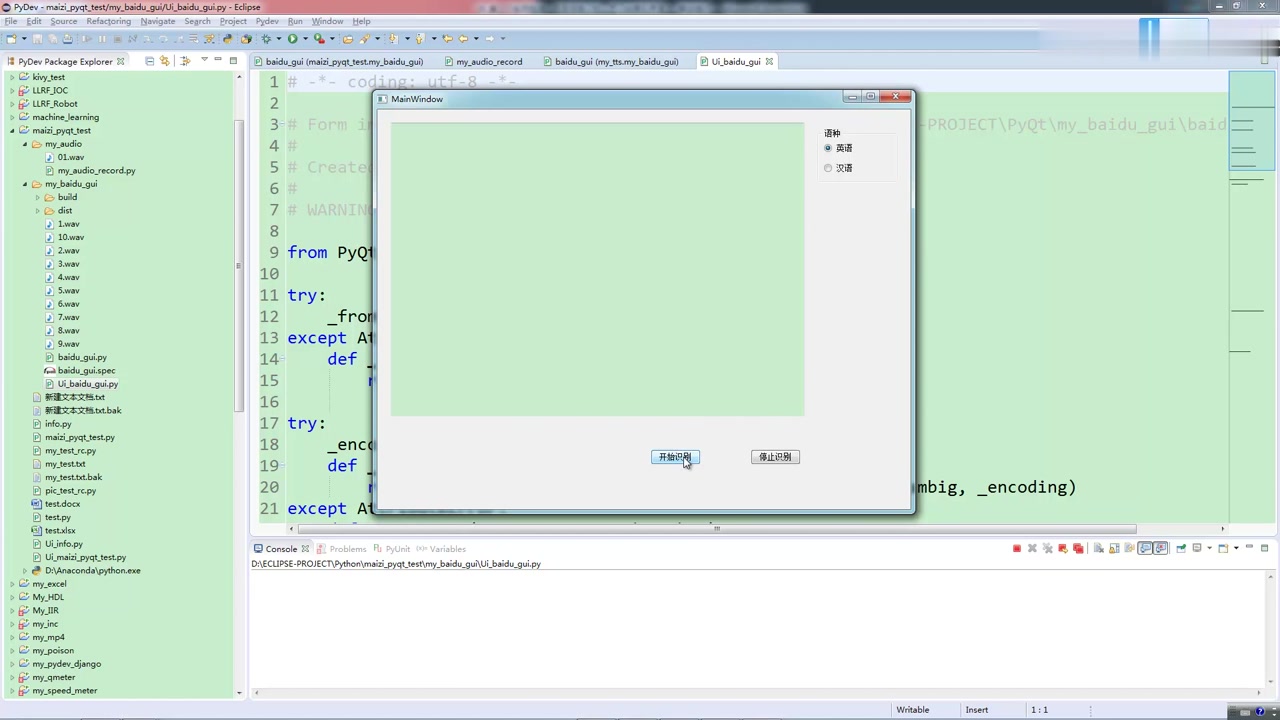This screenshot has height=720, width=1280.
Task: Expand the build folder
Action: pyautogui.click(x=38, y=197)
